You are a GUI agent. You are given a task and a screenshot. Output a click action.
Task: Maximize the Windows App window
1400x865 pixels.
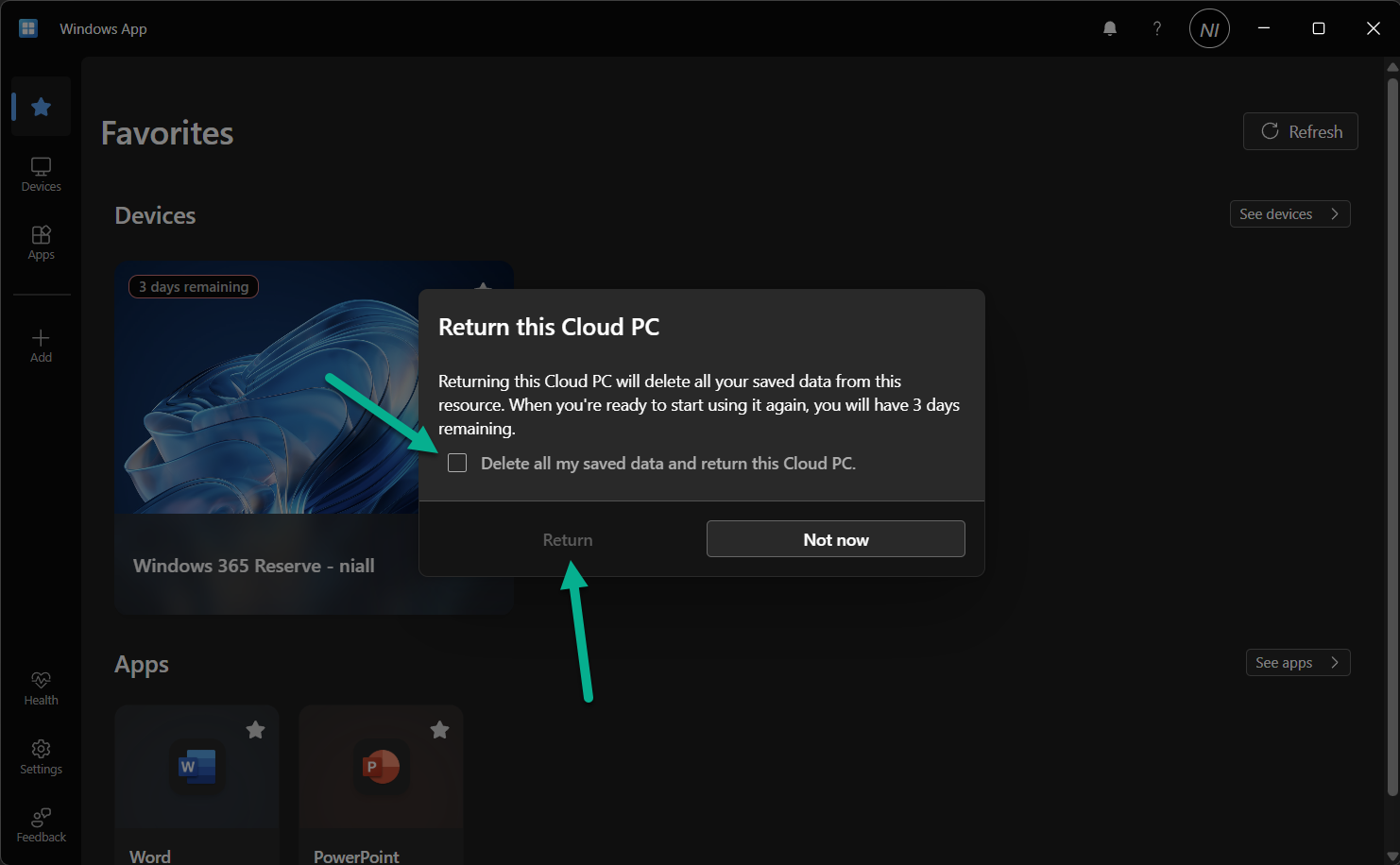[x=1319, y=28]
